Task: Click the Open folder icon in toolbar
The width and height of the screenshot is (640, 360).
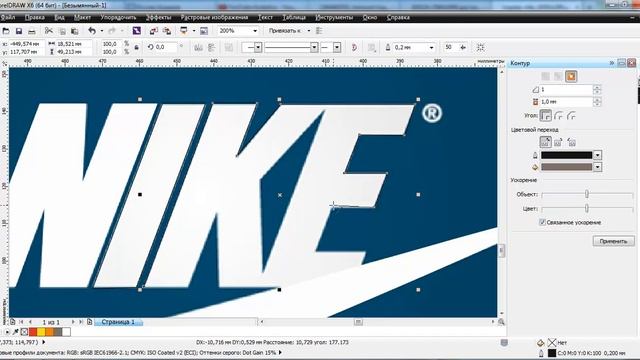Action: 6,31
